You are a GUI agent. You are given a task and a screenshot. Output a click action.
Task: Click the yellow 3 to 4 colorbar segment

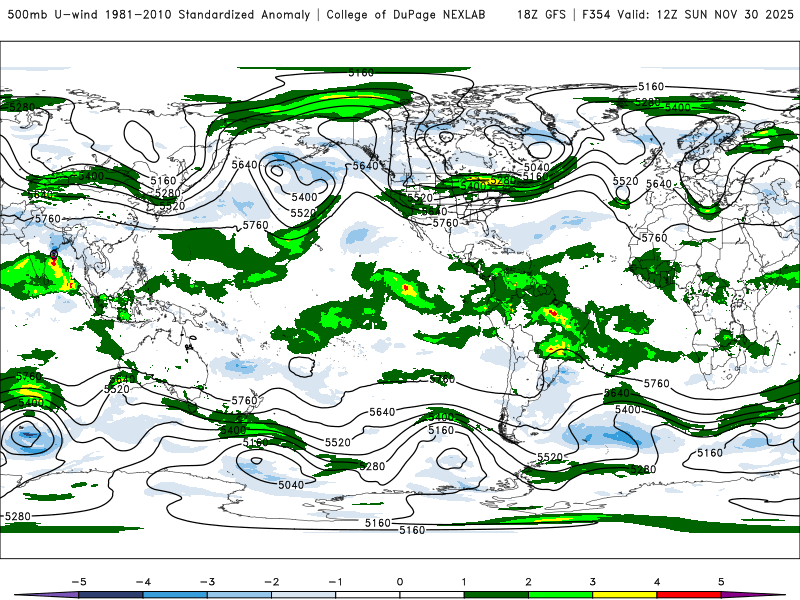pyautogui.click(x=625, y=595)
